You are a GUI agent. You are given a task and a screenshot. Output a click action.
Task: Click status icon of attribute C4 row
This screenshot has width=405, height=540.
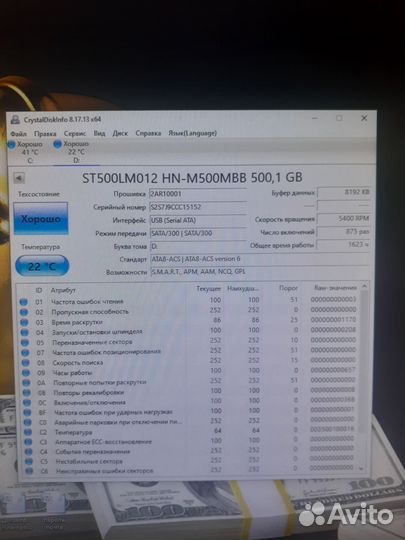[29, 451]
